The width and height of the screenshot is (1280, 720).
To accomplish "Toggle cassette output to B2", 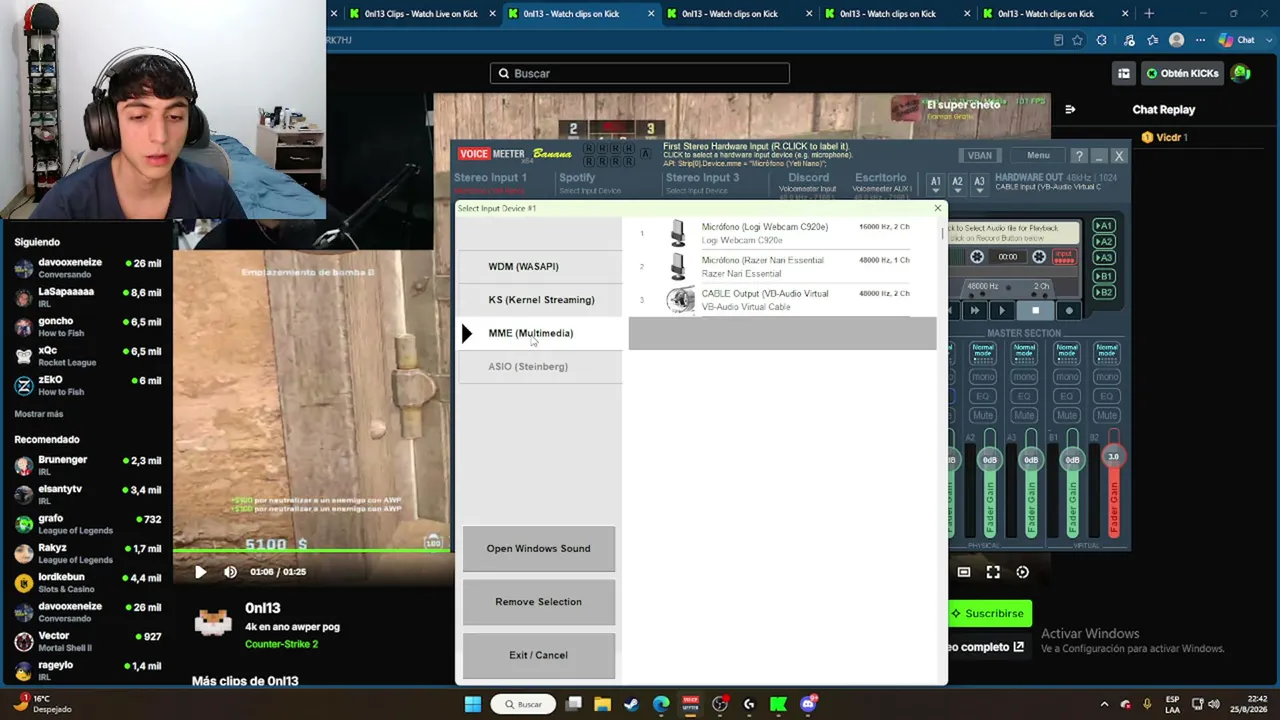I will 1104,292.
